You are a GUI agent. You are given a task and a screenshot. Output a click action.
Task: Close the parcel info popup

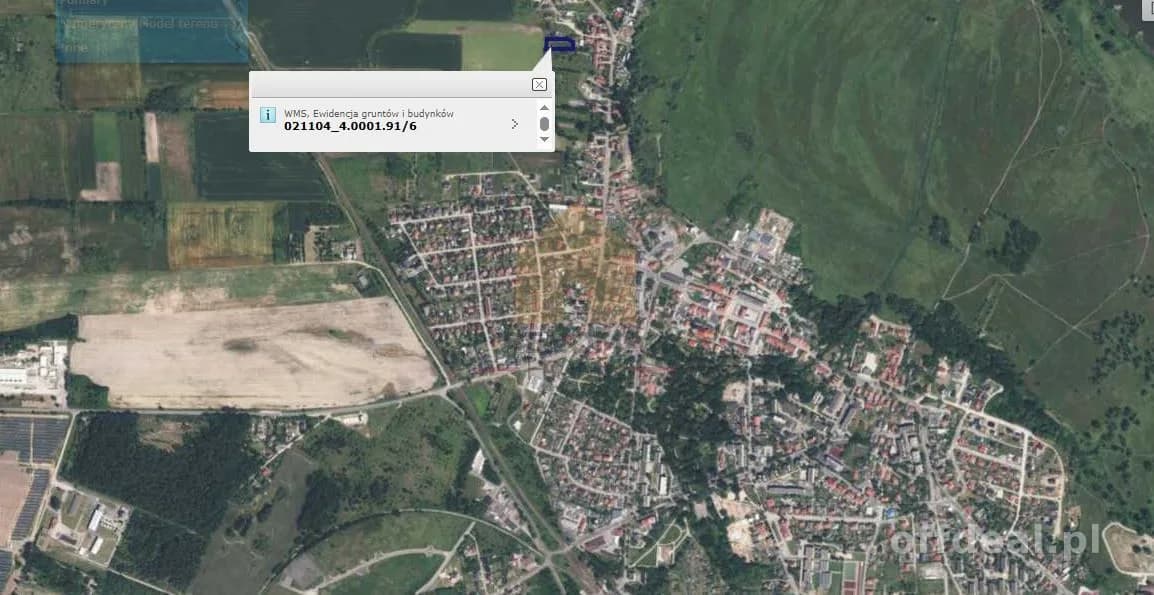pyautogui.click(x=539, y=85)
